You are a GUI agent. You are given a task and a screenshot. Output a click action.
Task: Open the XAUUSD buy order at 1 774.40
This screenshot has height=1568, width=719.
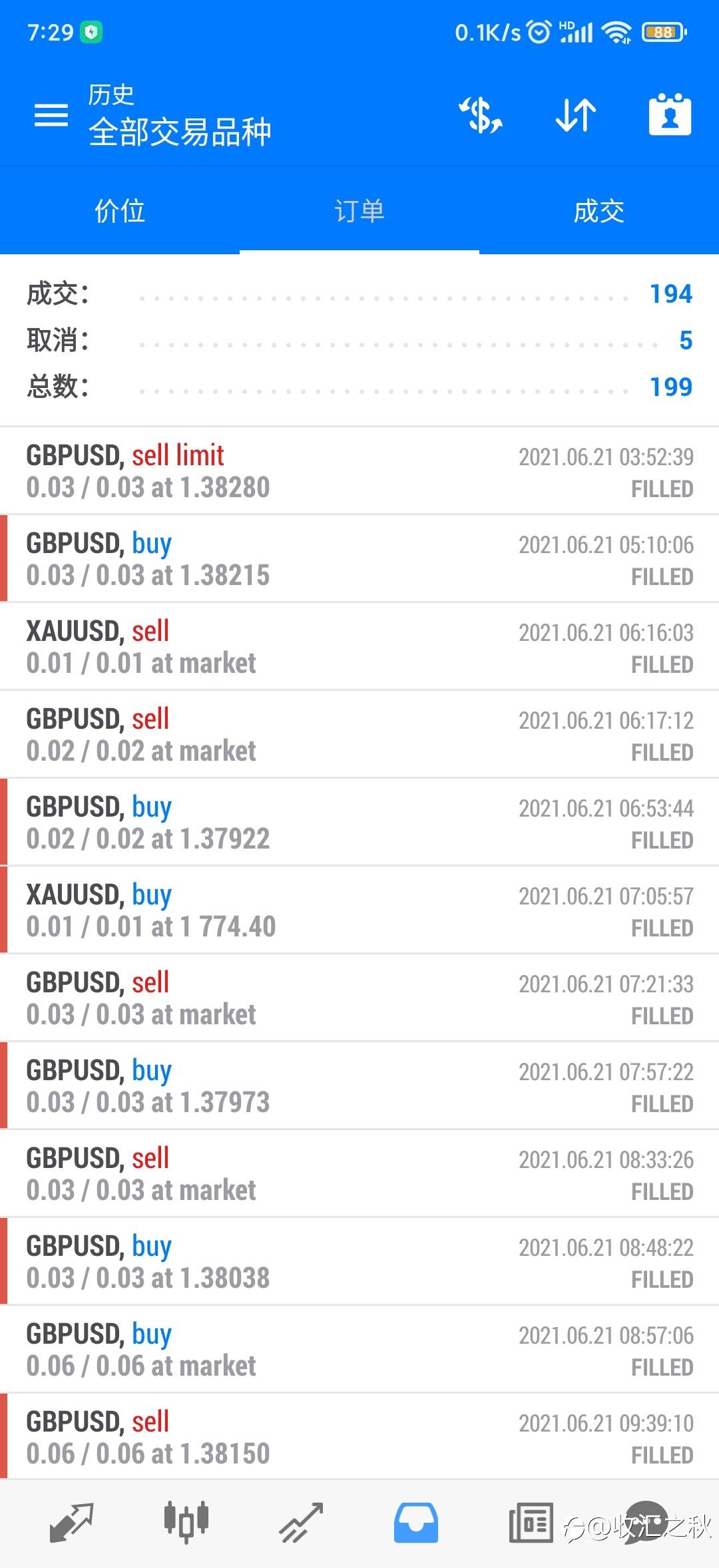359,910
